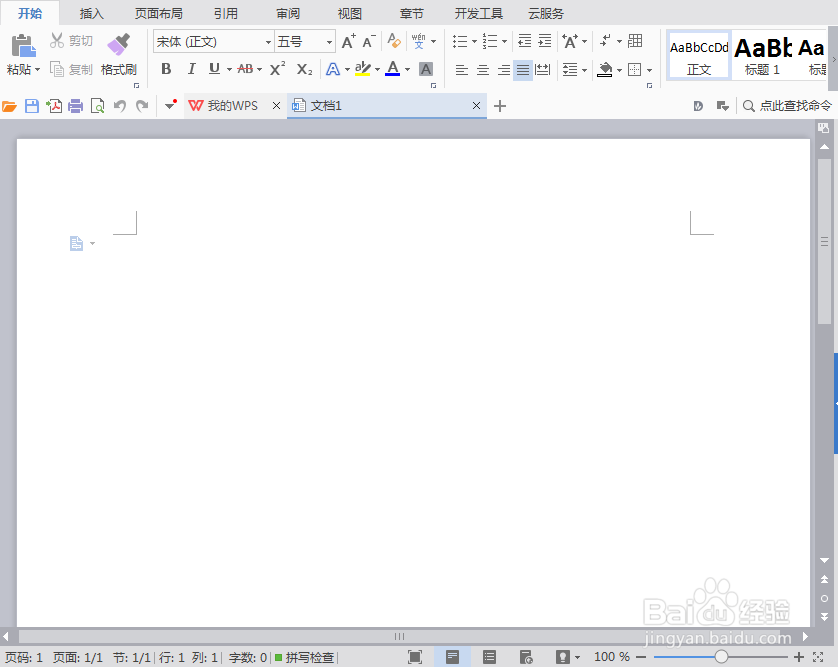The image size is (838, 667).
Task: Apply character shading (gray A) icon
Action: click(x=426, y=69)
